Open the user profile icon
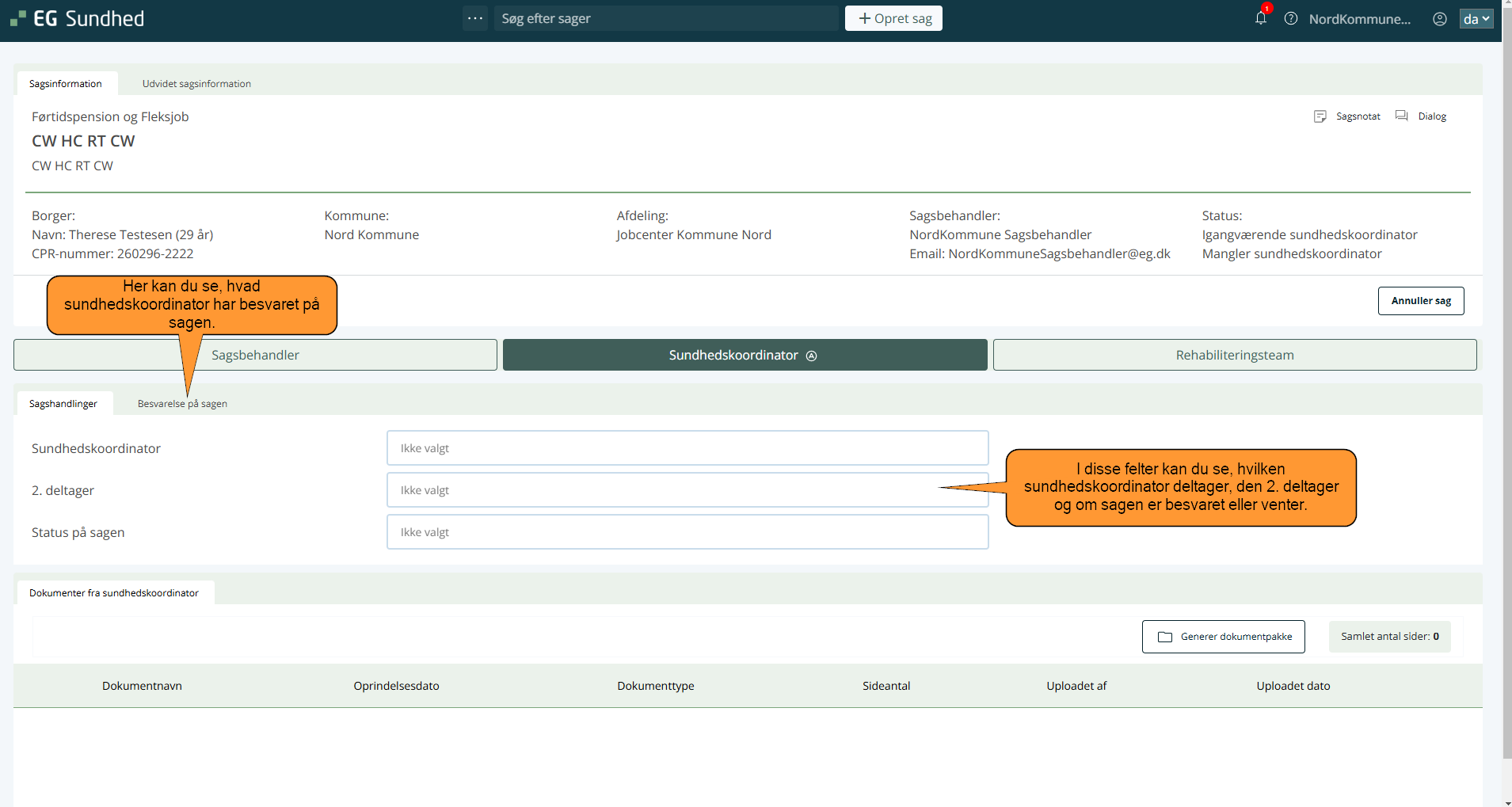Image resolution: width=1512 pixels, height=807 pixels. click(1439, 19)
